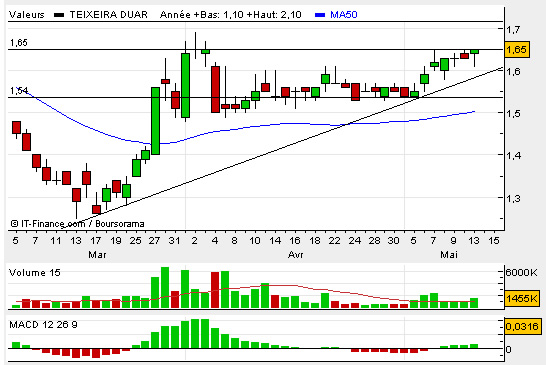Click the black TEIXEIRA DUAR legend marker
The height and width of the screenshot is (365, 546).
click(x=59, y=15)
